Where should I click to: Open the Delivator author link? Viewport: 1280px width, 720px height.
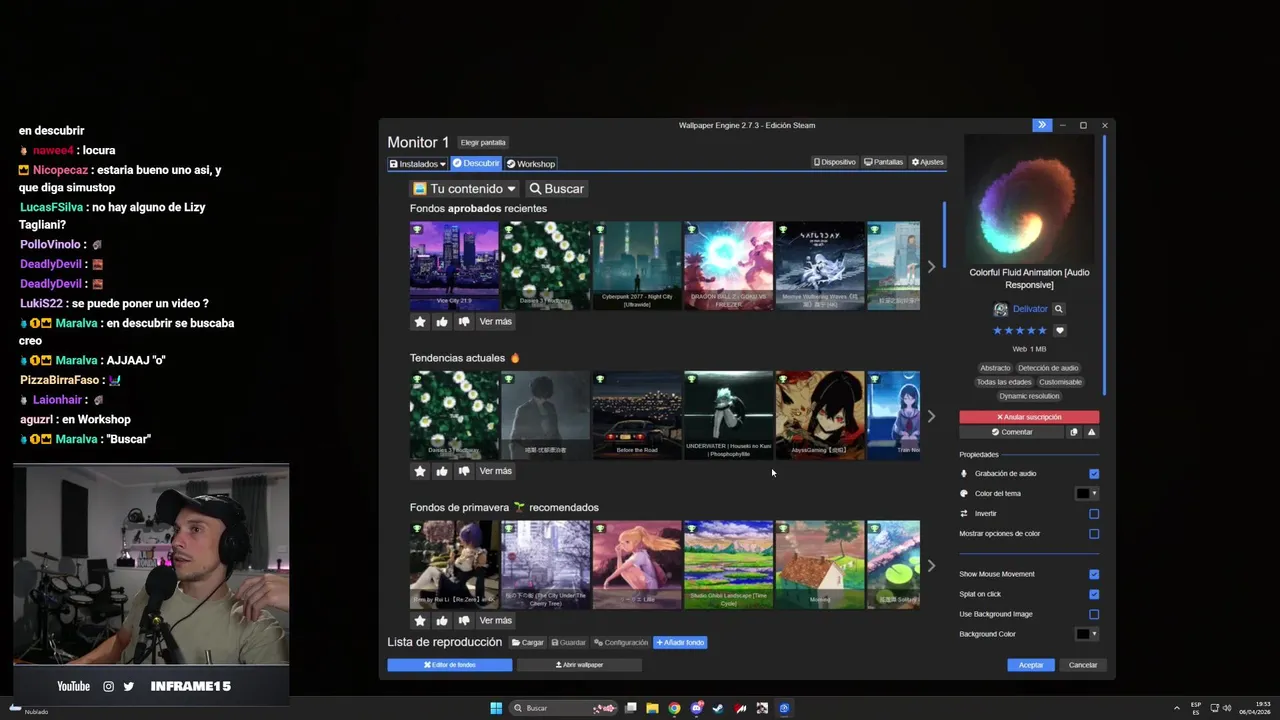(1030, 309)
